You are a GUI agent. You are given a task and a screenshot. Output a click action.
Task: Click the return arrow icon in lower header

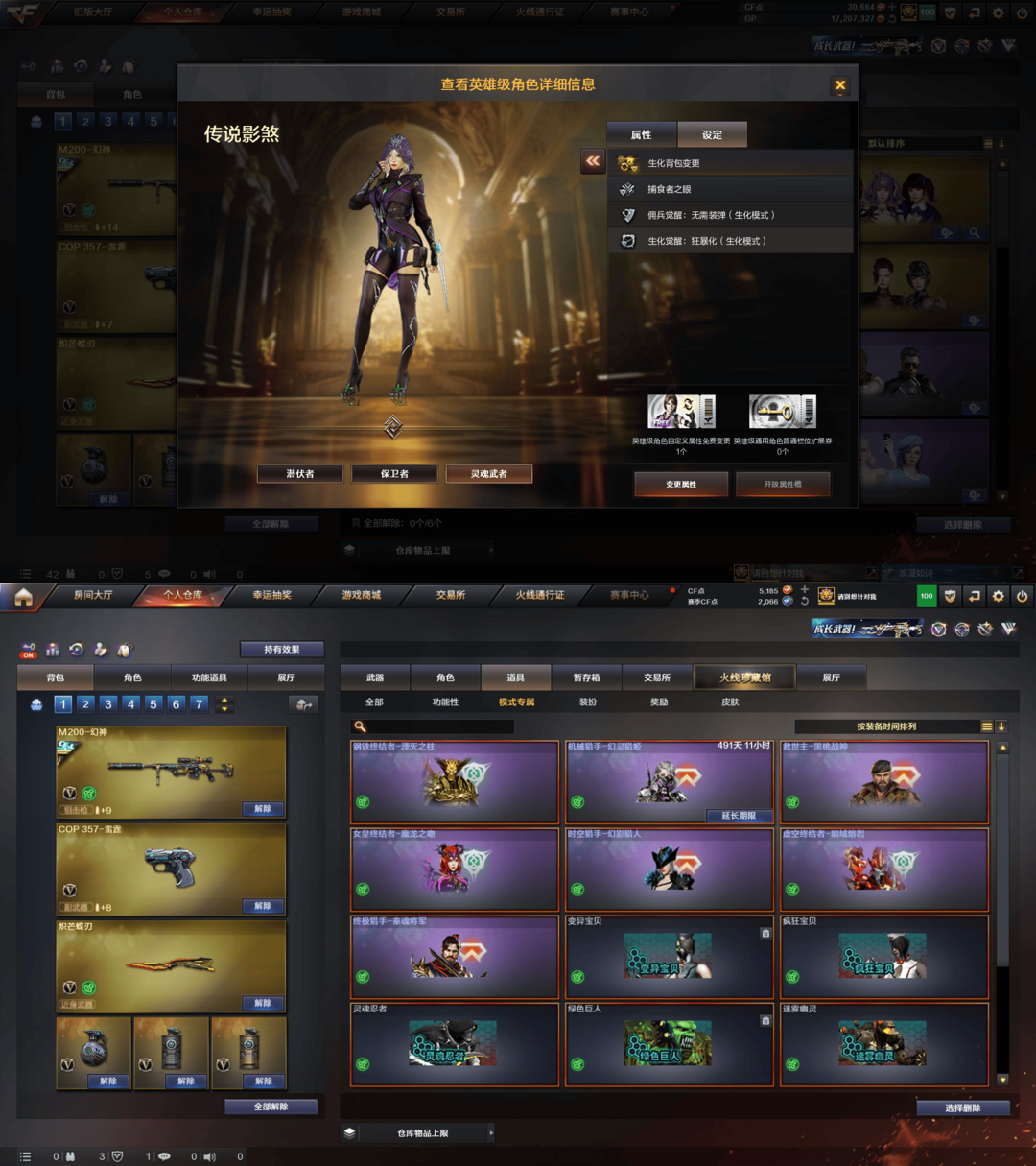(x=974, y=596)
